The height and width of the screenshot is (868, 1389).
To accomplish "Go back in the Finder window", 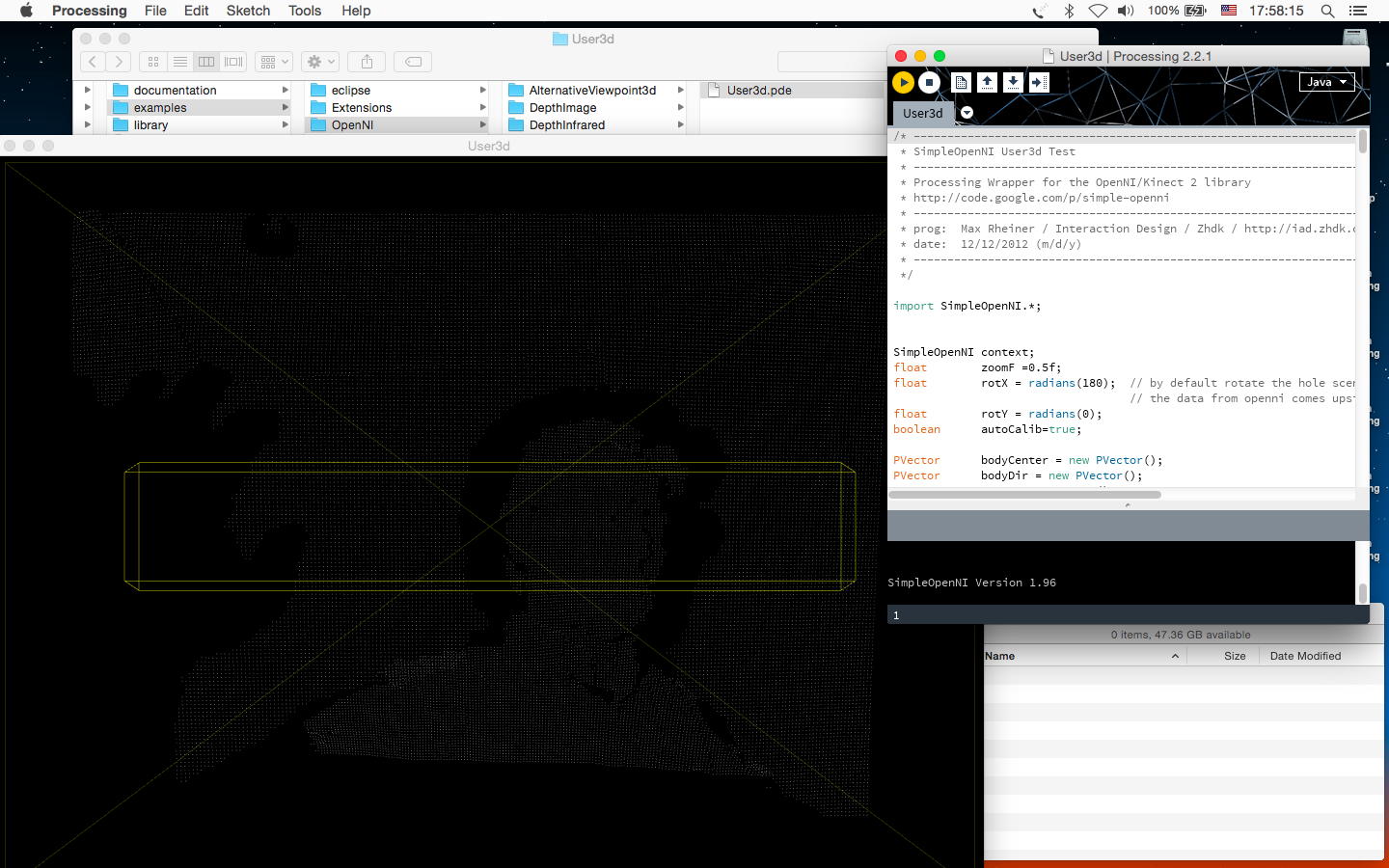I will click(x=93, y=62).
